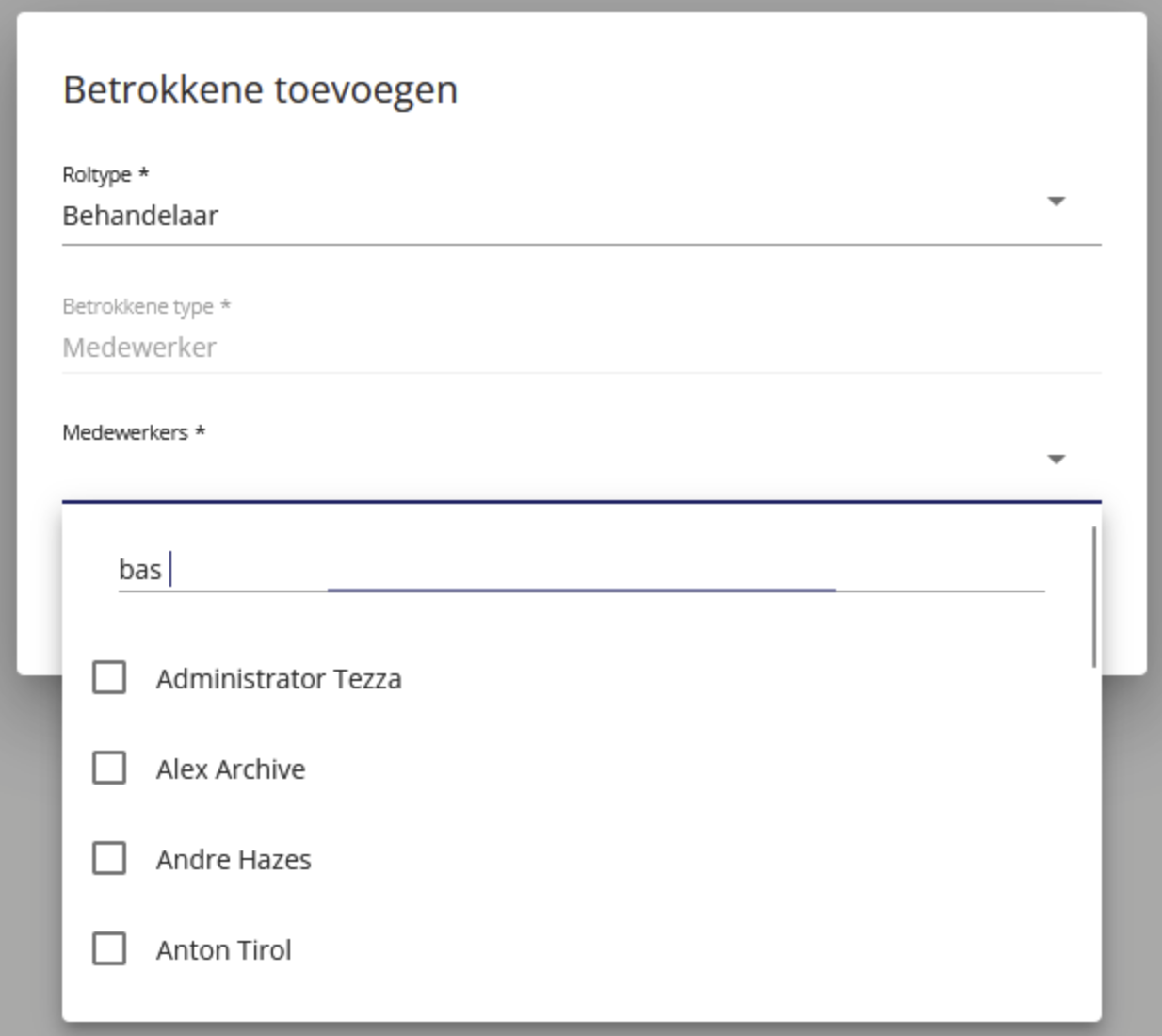Screen dimensions: 1162x1036
Task: Click the gray backdrop outside the dialog
Action: tap(1130, 848)
